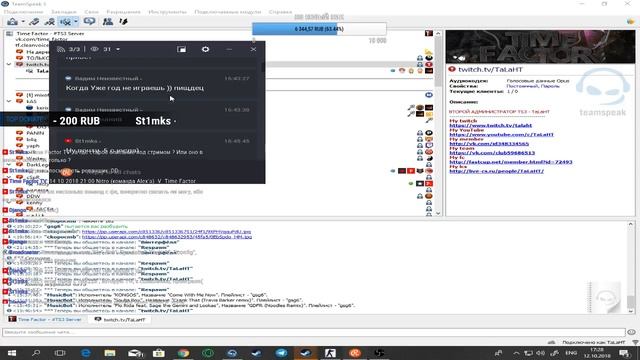Open the emoticon picker beside the chat input
640x360 pixels.
pyautogui.click(x=631, y=332)
